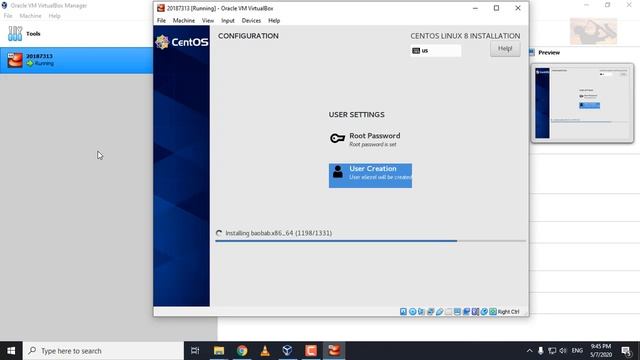Open VLC media player from taskbar
Image resolution: width=640 pixels, height=360 pixels.
pos(265,351)
